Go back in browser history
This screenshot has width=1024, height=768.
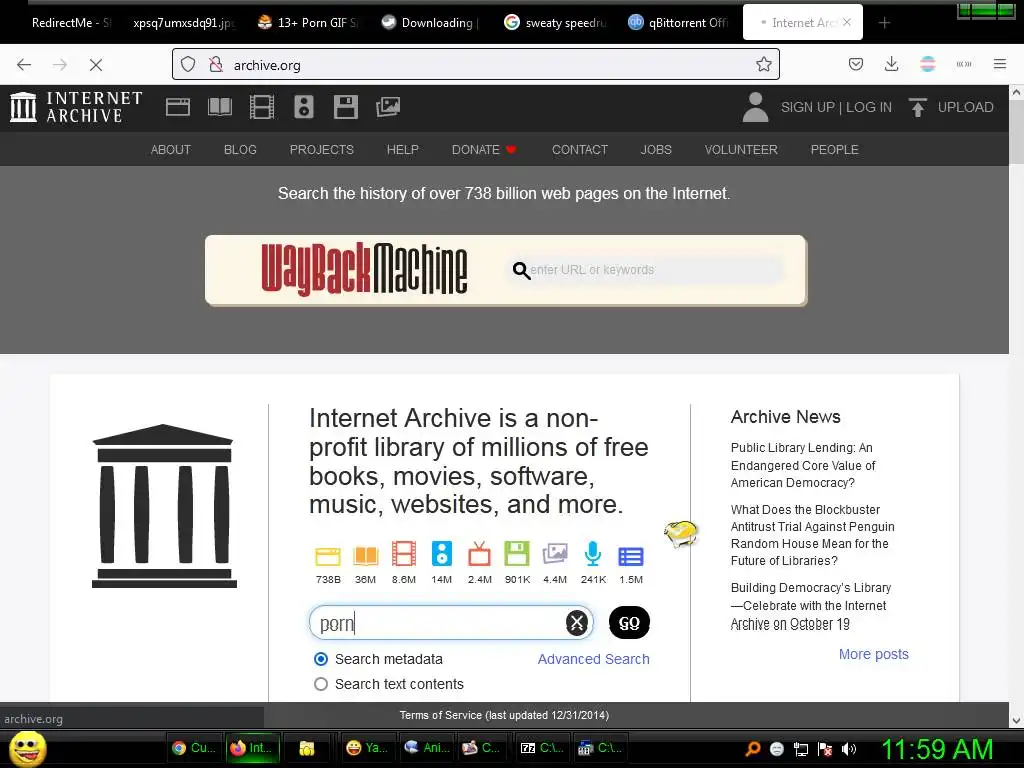pos(24,65)
